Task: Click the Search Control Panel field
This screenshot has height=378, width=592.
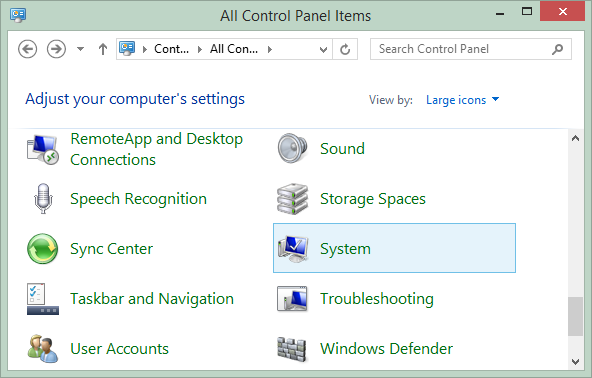Action: [470, 49]
